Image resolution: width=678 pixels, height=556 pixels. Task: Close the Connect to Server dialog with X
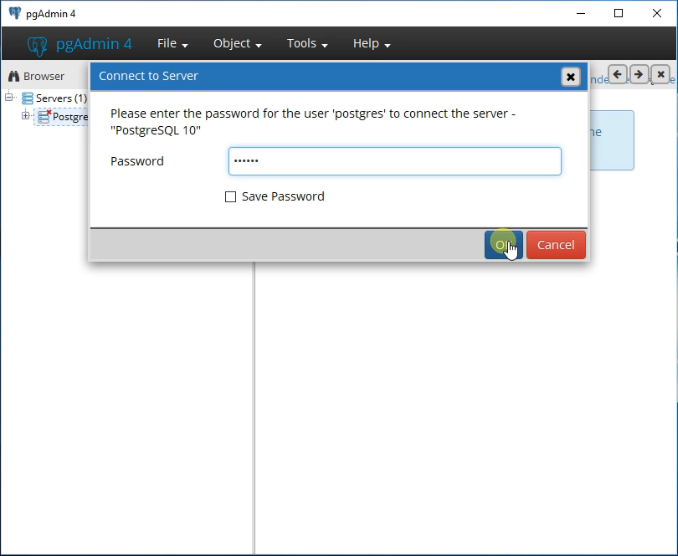coord(570,77)
